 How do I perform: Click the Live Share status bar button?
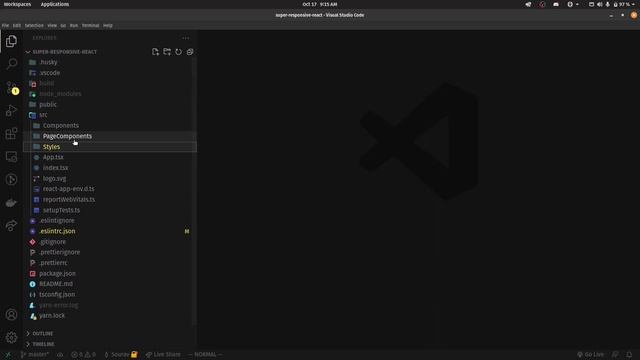click(x=163, y=355)
